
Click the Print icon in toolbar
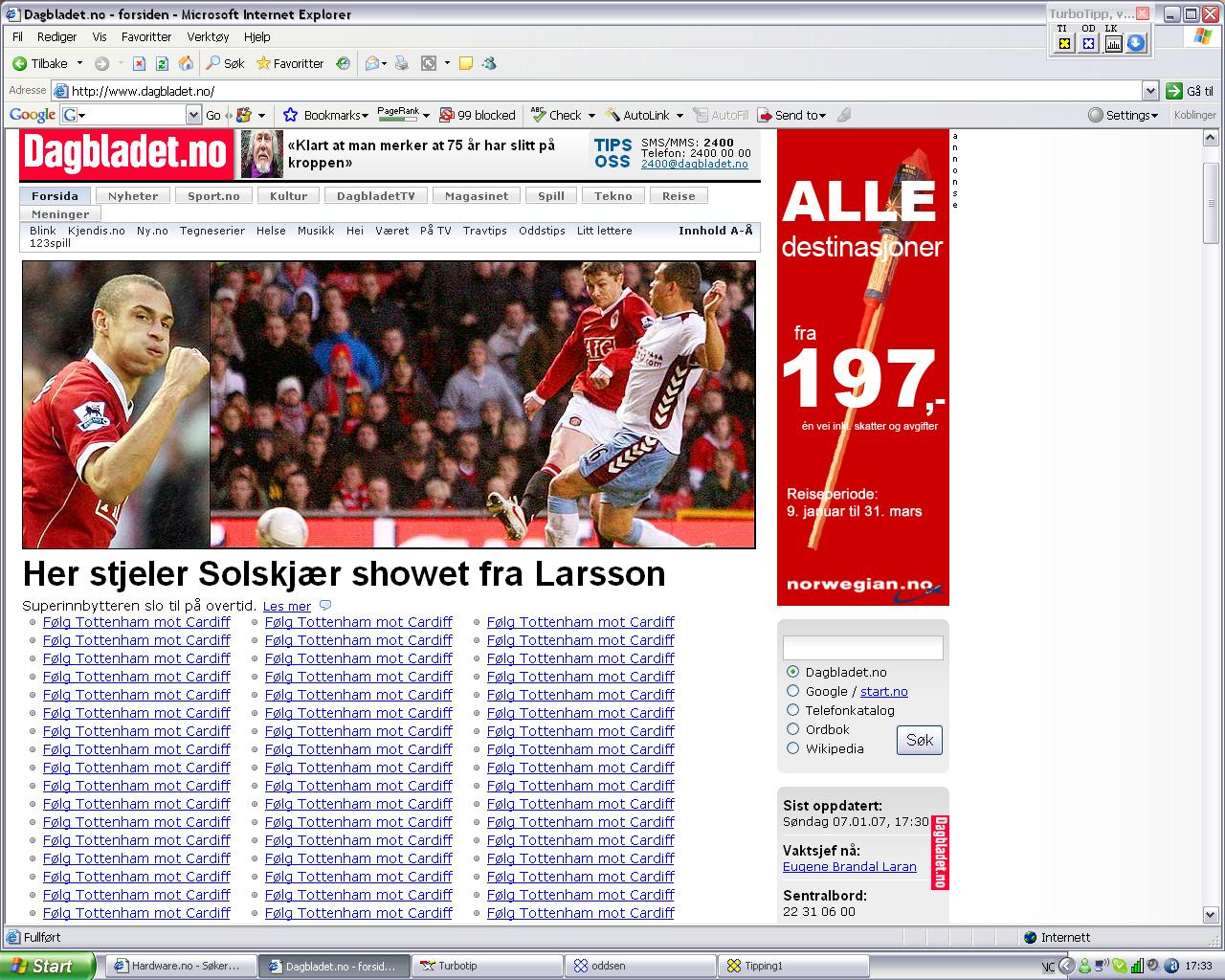(x=402, y=63)
